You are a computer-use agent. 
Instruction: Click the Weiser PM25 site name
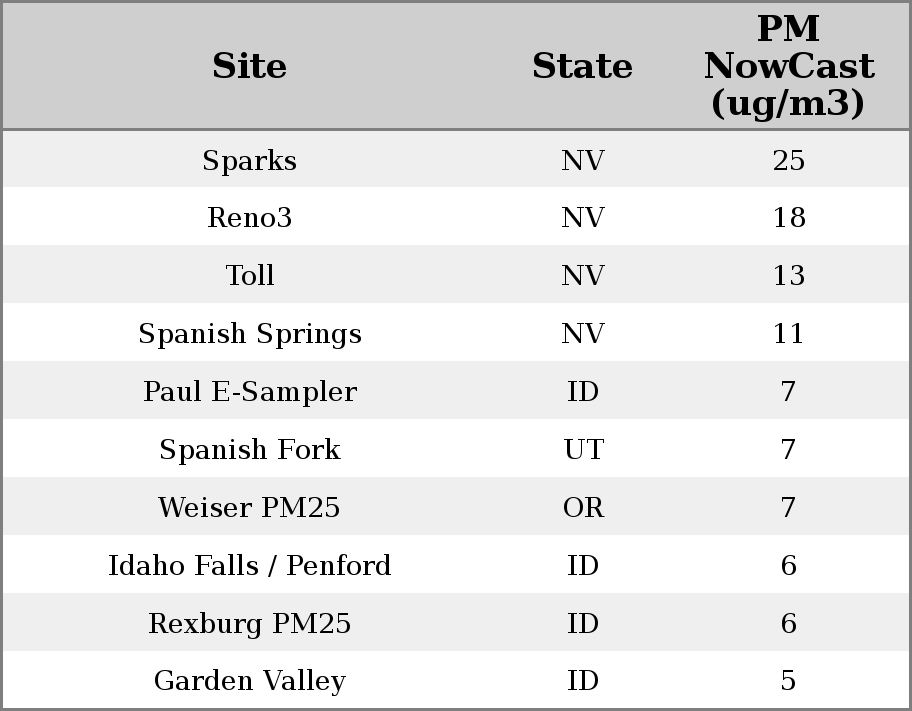[x=249, y=508]
